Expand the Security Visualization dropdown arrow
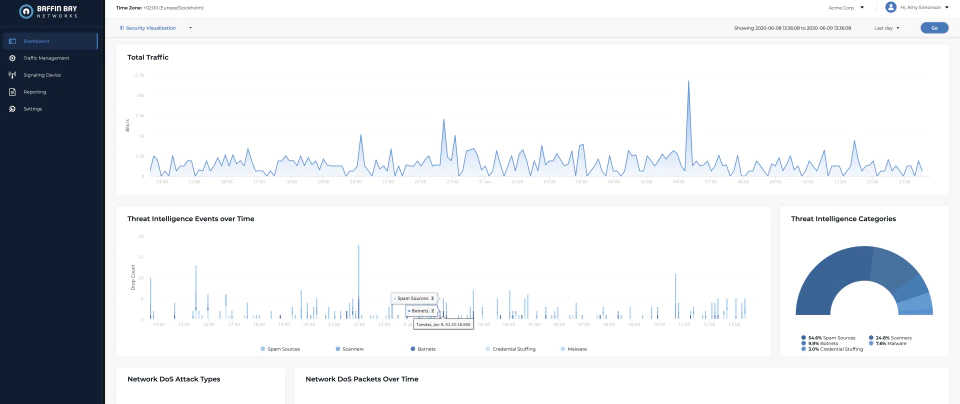The height and width of the screenshot is (404, 960). click(x=190, y=28)
